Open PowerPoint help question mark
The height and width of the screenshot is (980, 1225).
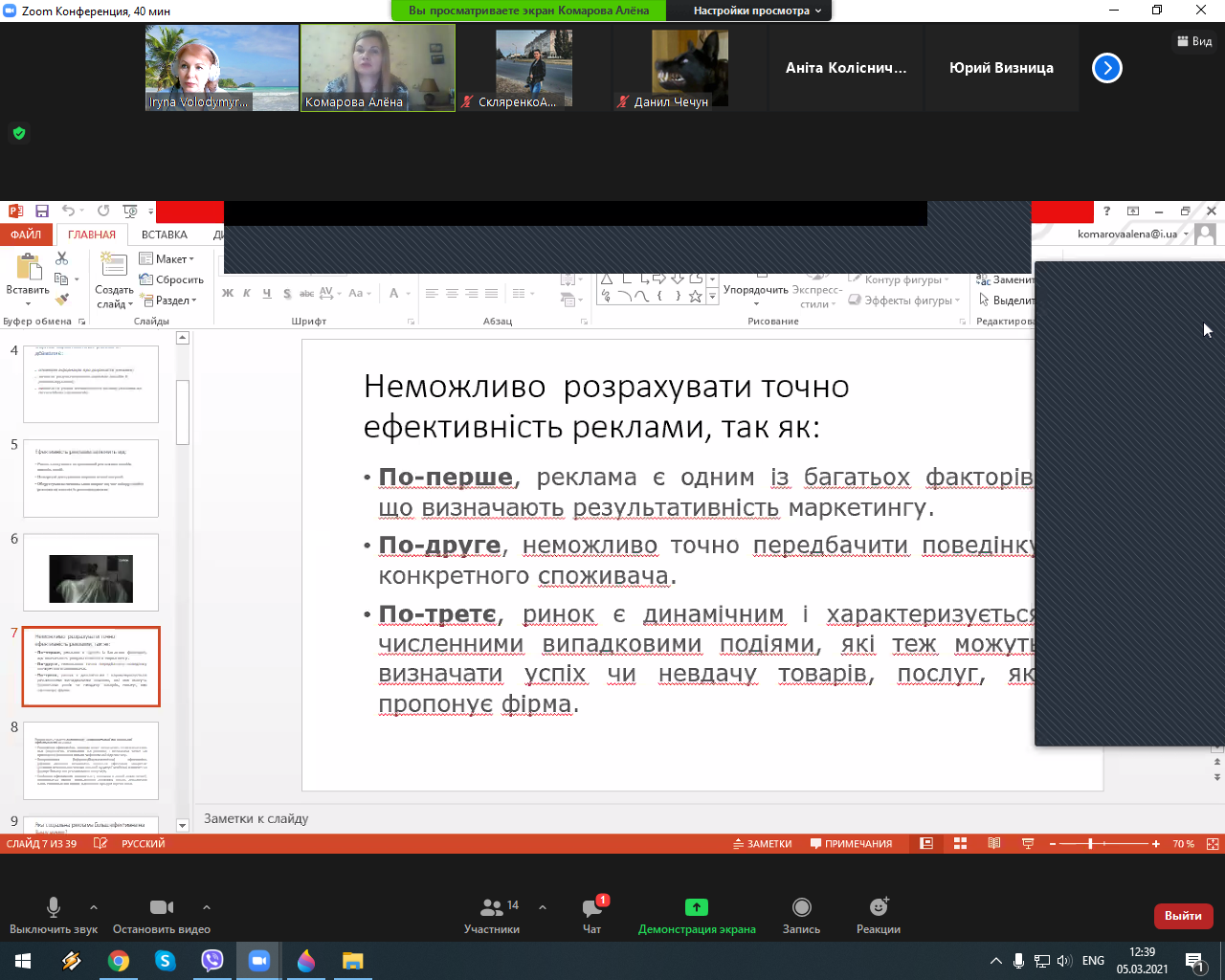[x=1107, y=211]
